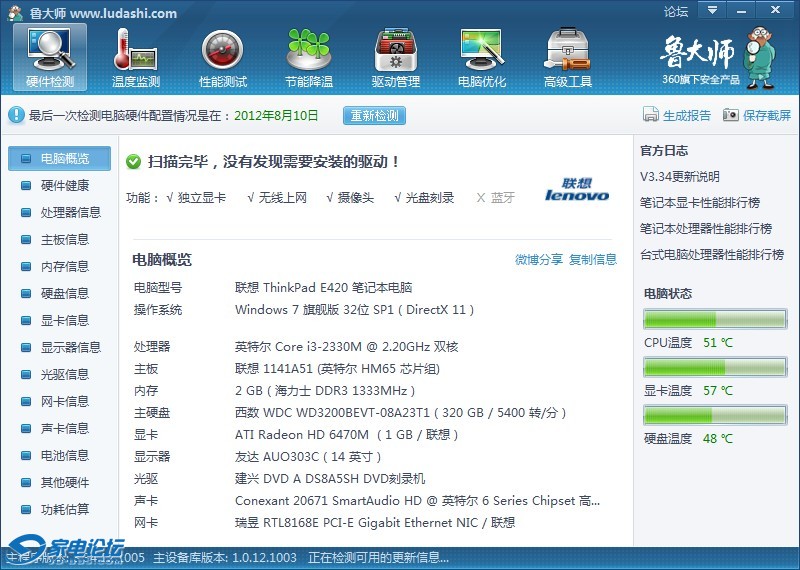Click the 复制信息 copy info link
800x570 pixels.
(593, 260)
